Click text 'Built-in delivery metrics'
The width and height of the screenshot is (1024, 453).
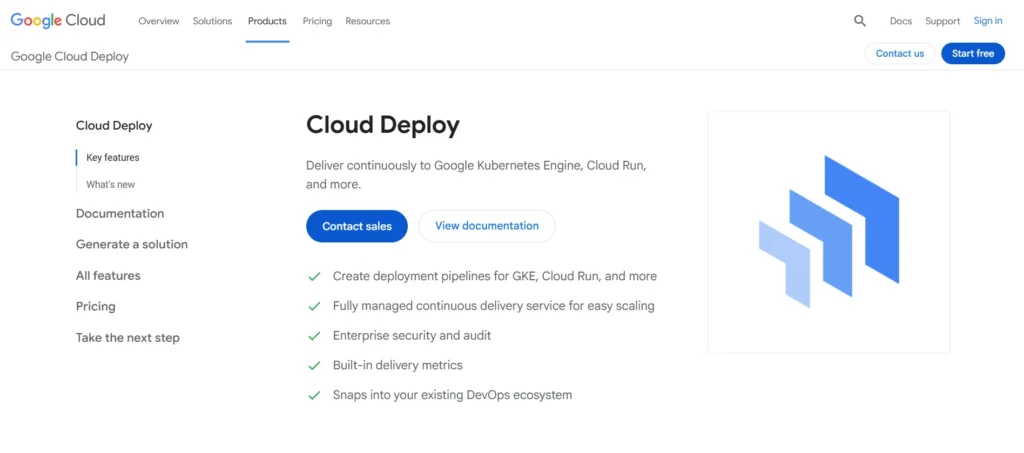click(398, 365)
